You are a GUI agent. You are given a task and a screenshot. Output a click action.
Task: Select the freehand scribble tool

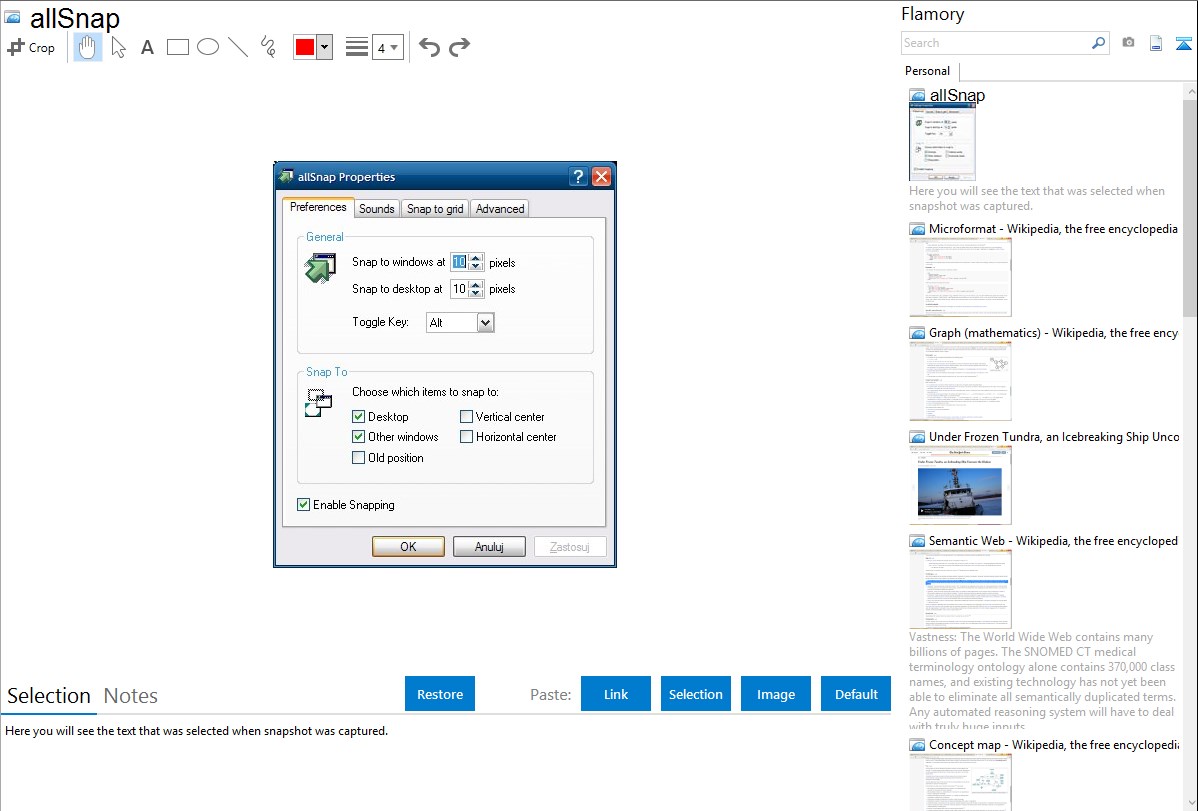click(268, 47)
